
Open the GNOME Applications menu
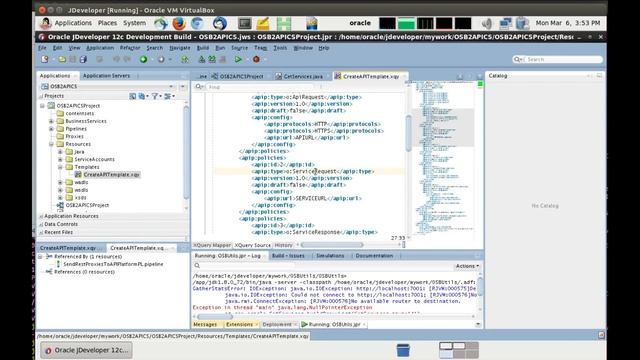pyautogui.click(x=73, y=23)
